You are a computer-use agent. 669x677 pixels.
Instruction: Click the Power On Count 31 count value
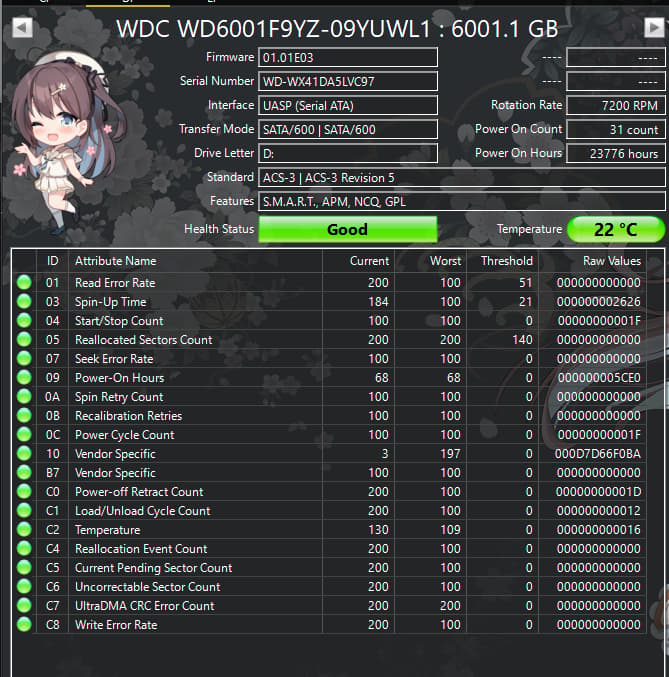click(616, 130)
